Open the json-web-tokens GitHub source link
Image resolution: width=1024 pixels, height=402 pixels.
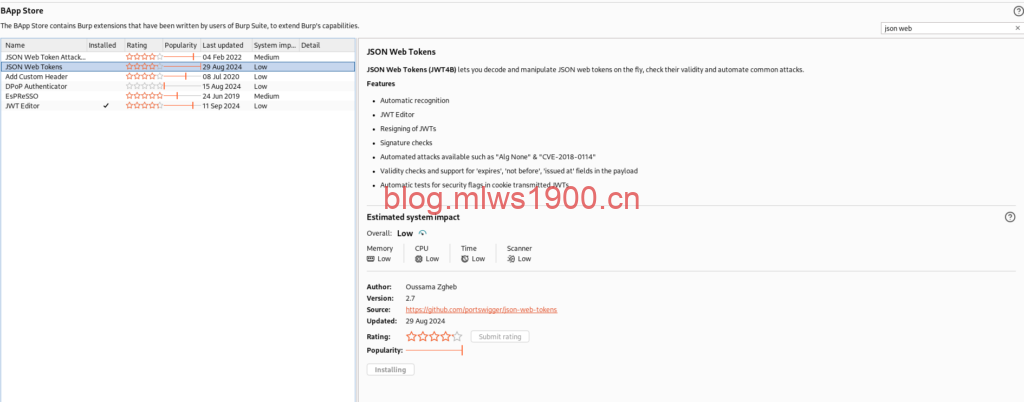(x=481, y=309)
